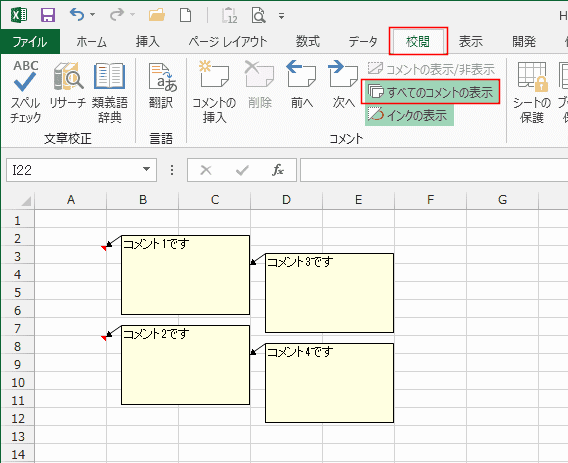Select row 10 header
The image size is (568, 463).
click(x=17, y=382)
